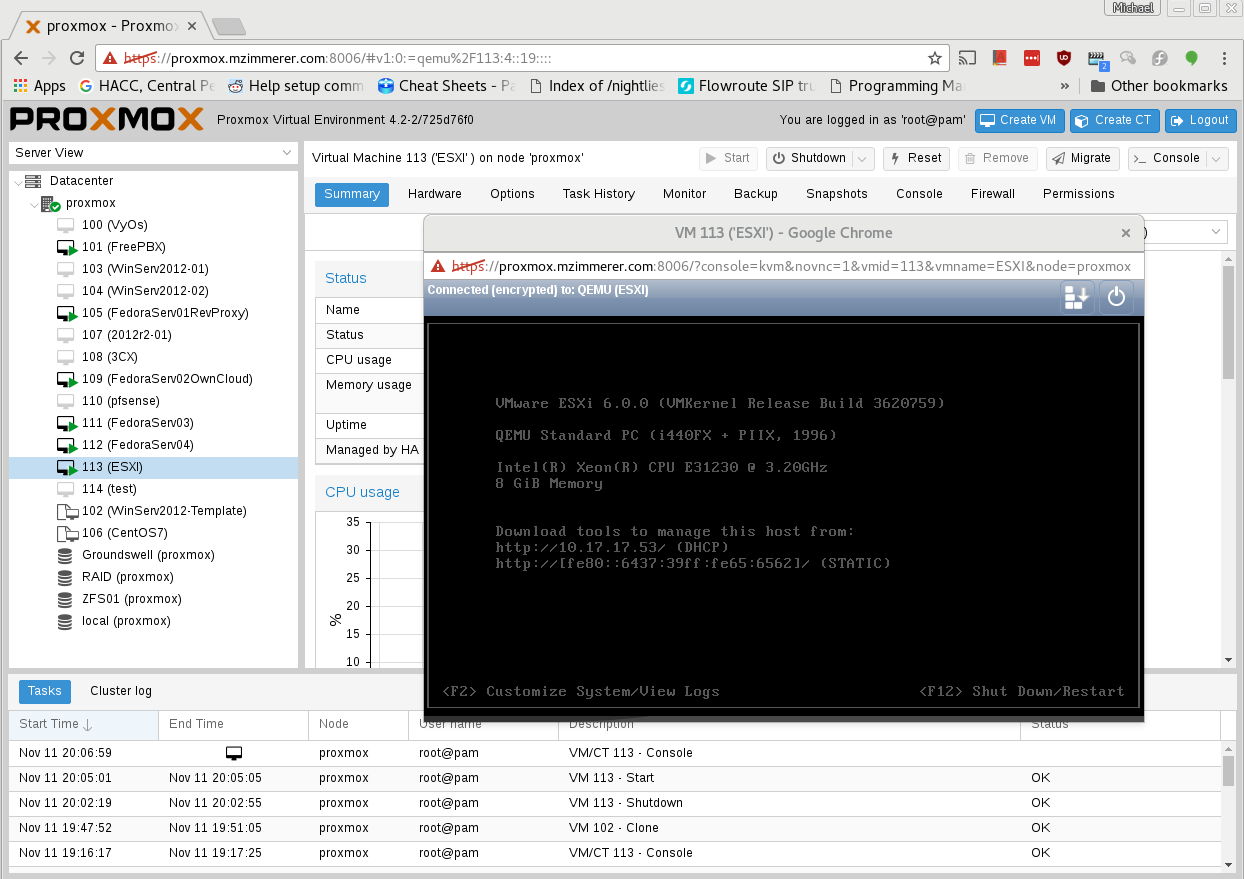
Task: Open the Snapshots tab
Action: (x=837, y=194)
